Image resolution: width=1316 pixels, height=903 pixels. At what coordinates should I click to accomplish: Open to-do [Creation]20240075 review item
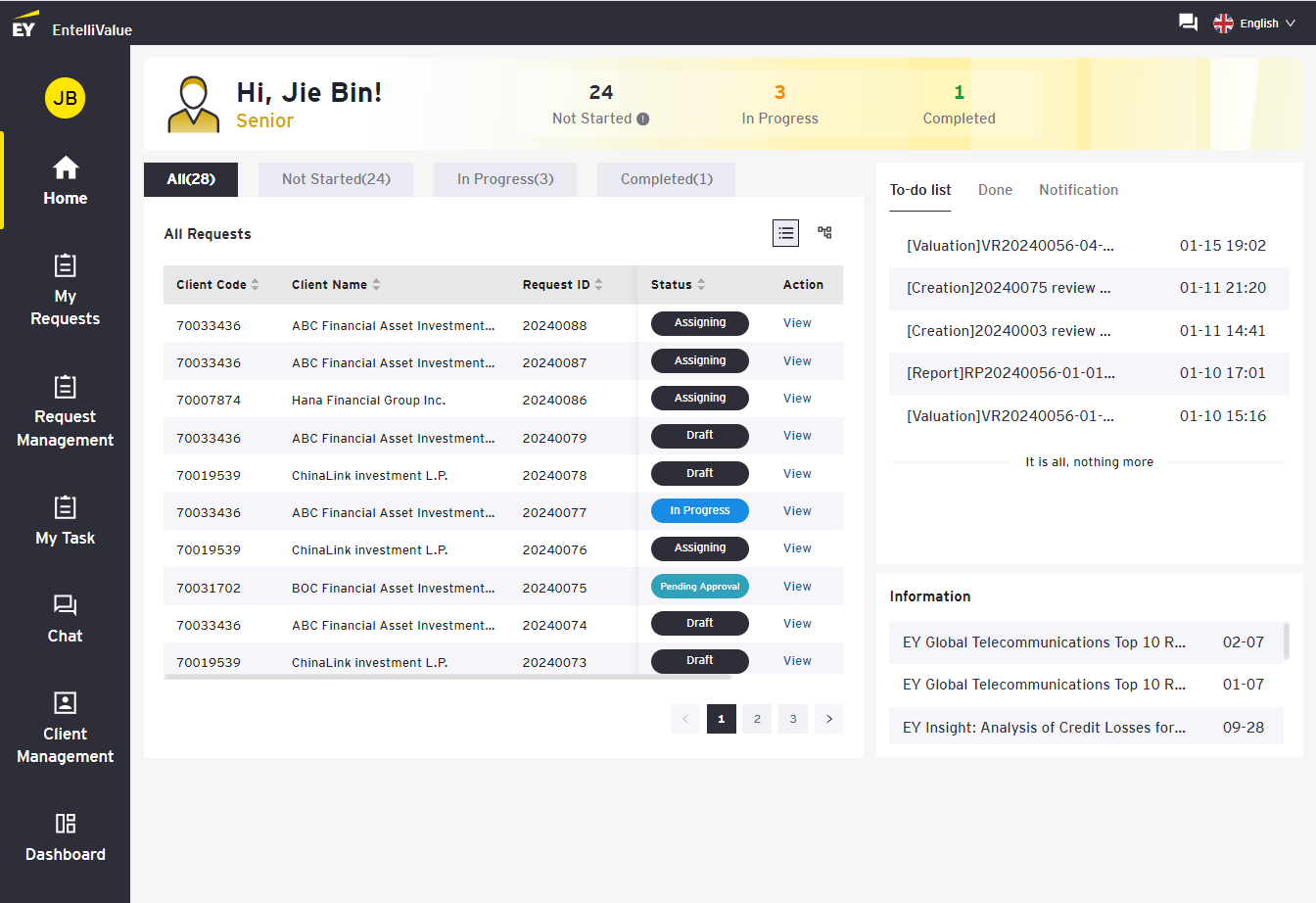[1089, 288]
